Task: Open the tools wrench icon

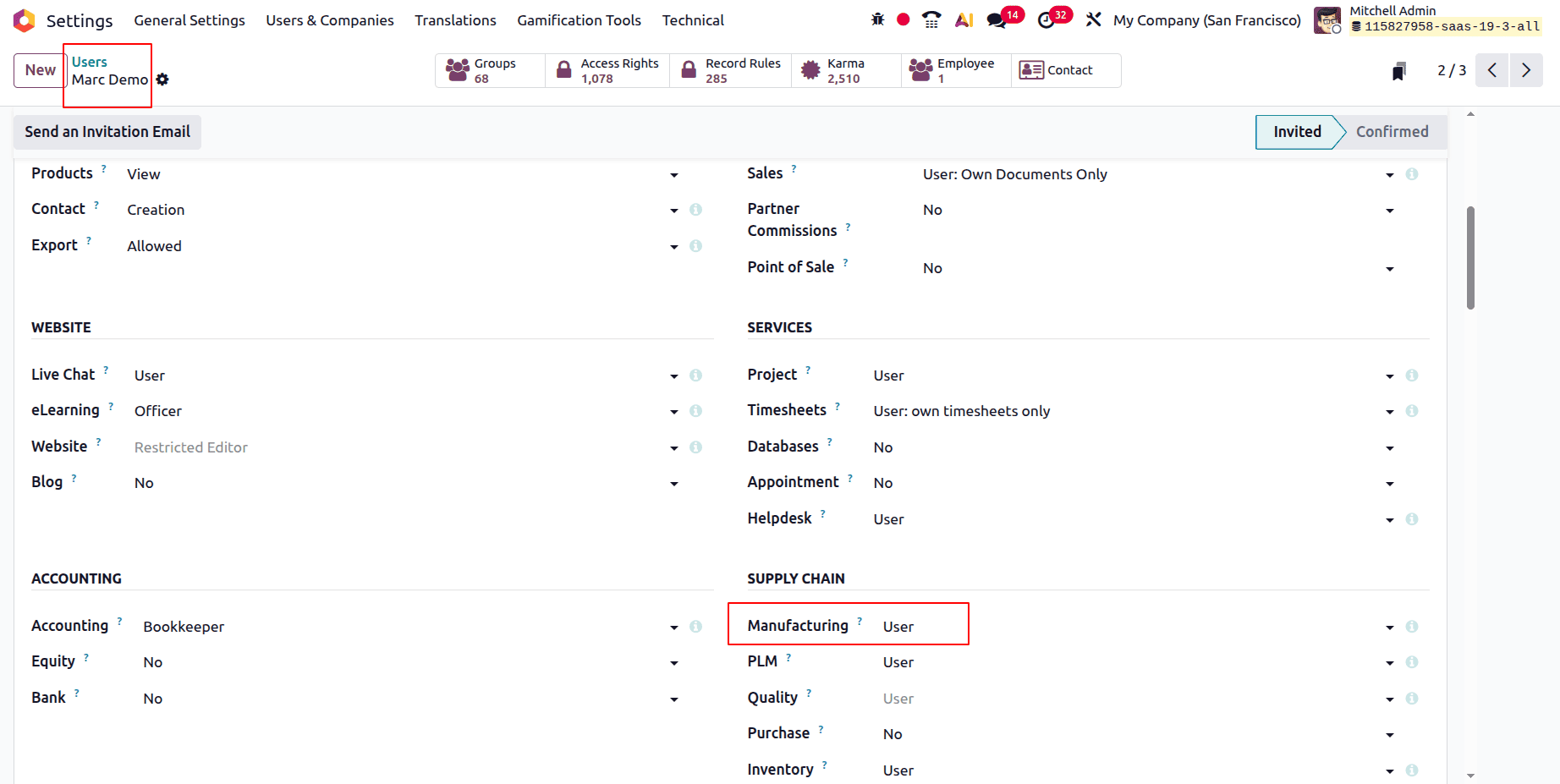Action: point(1093,19)
